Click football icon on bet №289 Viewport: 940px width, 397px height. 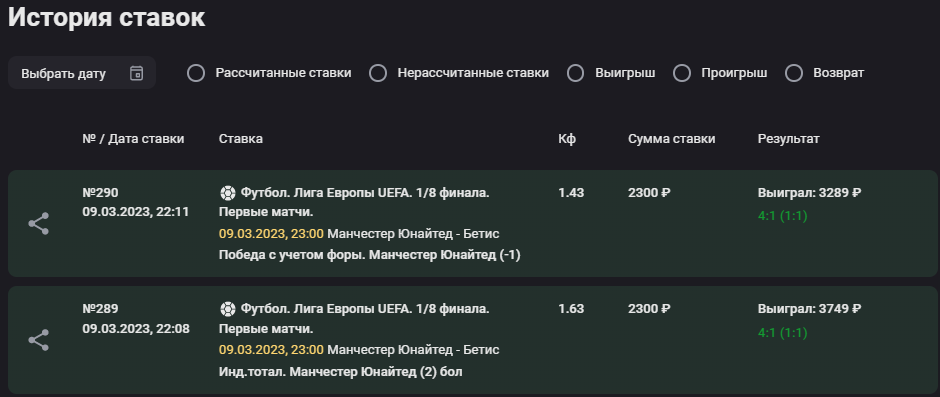point(227,309)
